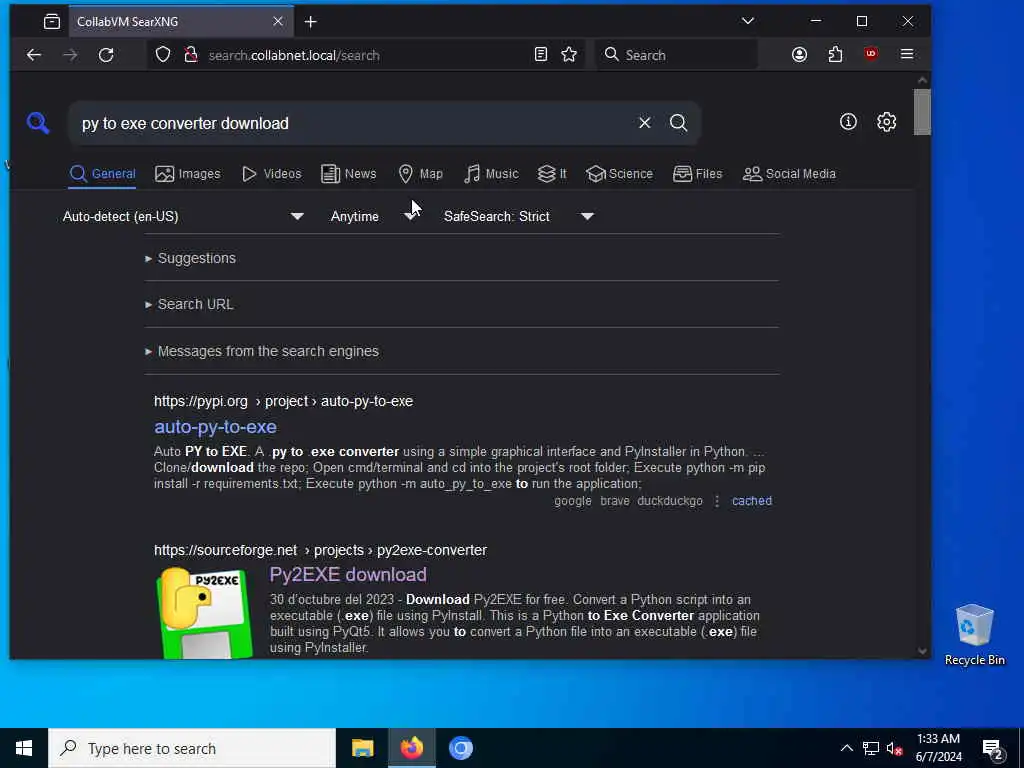
Task: Open the extensions puzzle-piece icon
Action: pos(835,55)
